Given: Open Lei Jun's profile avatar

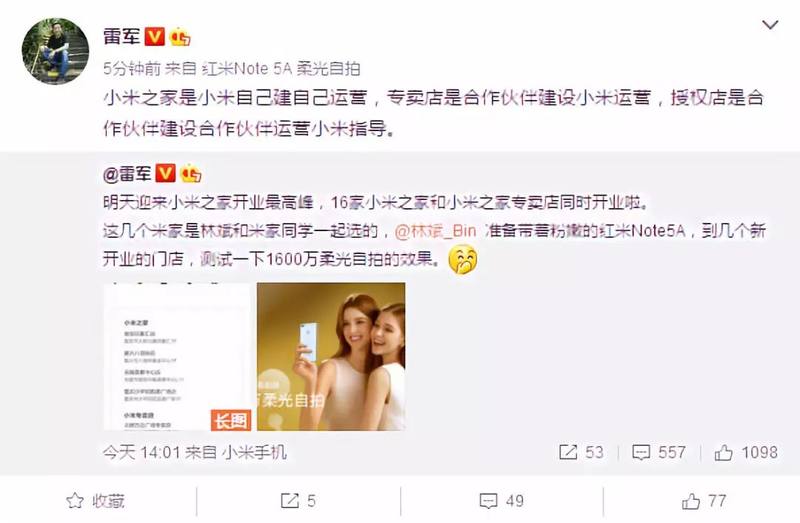Looking at the screenshot, I should pos(55,51).
